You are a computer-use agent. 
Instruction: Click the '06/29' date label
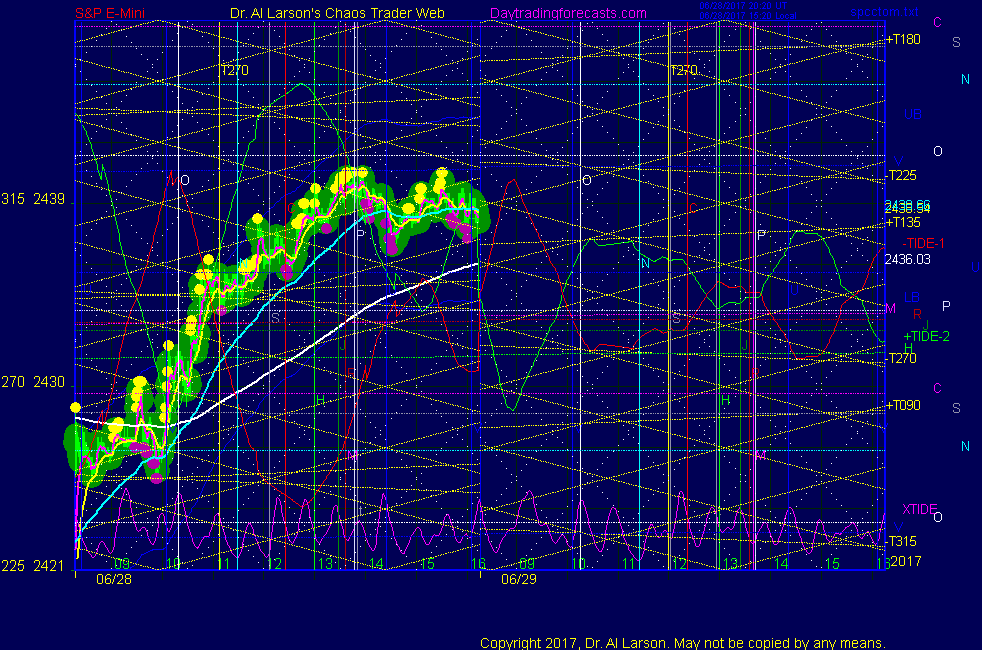pyautogui.click(x=519, y=579)
